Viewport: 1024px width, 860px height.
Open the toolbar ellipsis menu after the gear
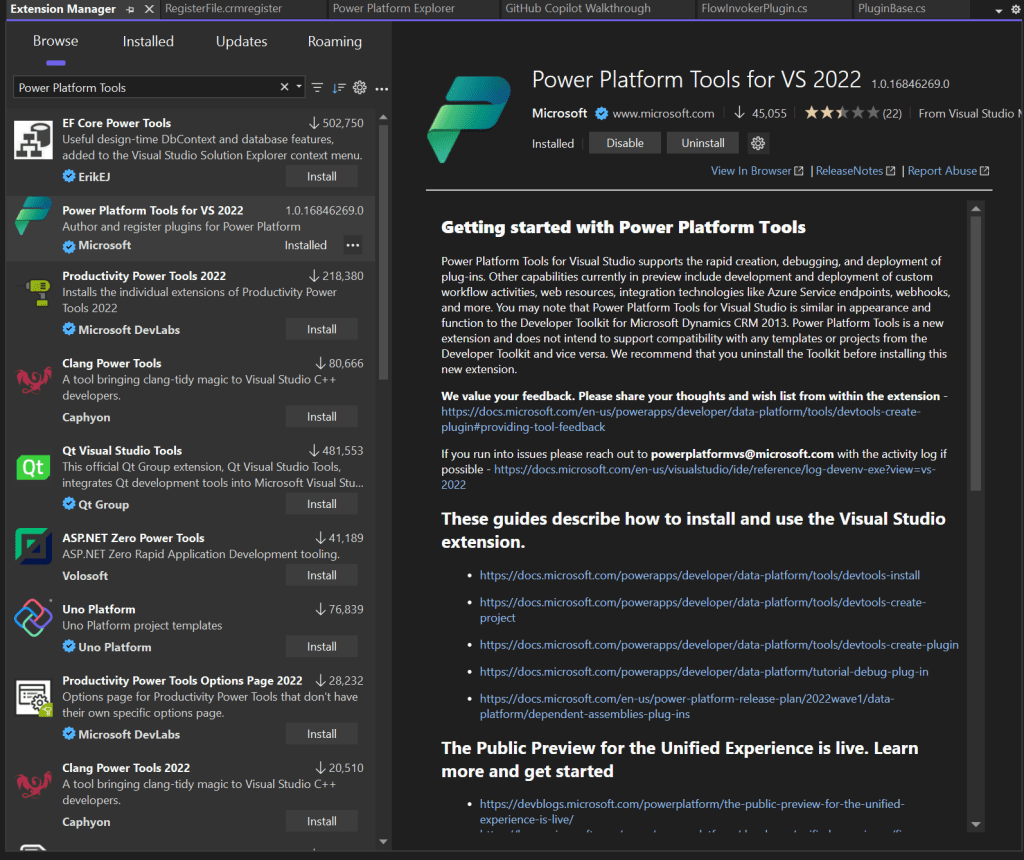click(x=381, y=88)
